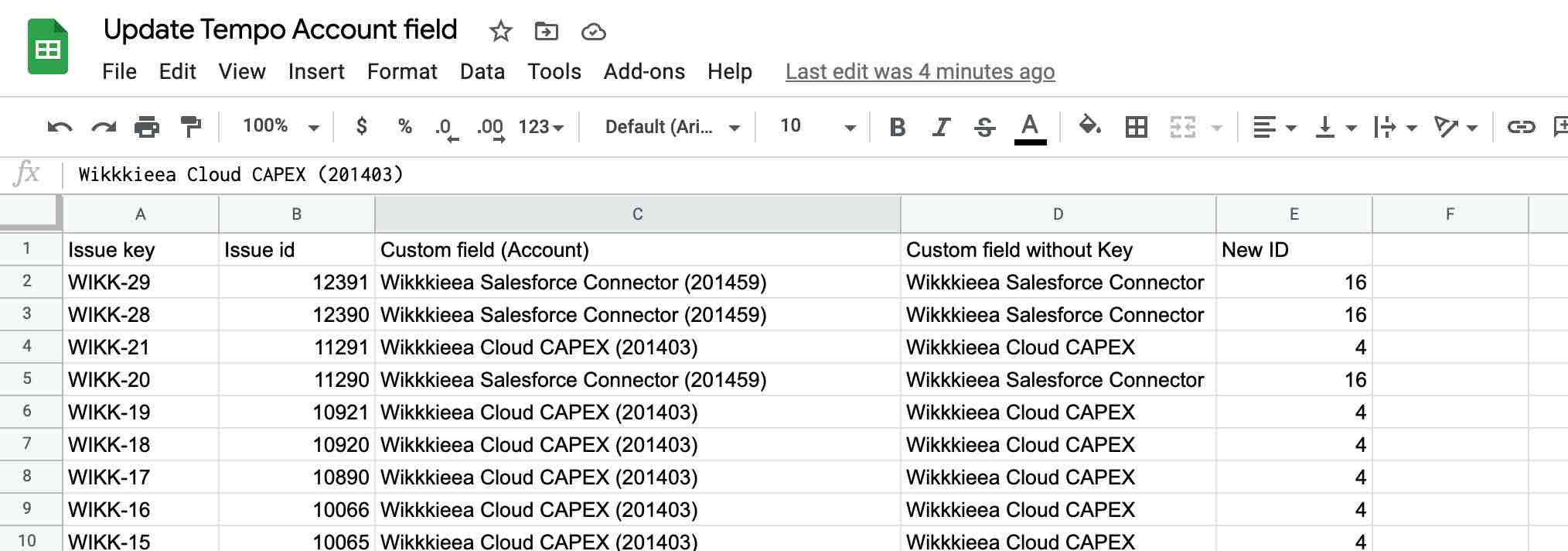The image size is (1568, 551).
Task: Click the Undo icon
Action: coord(58,126)
